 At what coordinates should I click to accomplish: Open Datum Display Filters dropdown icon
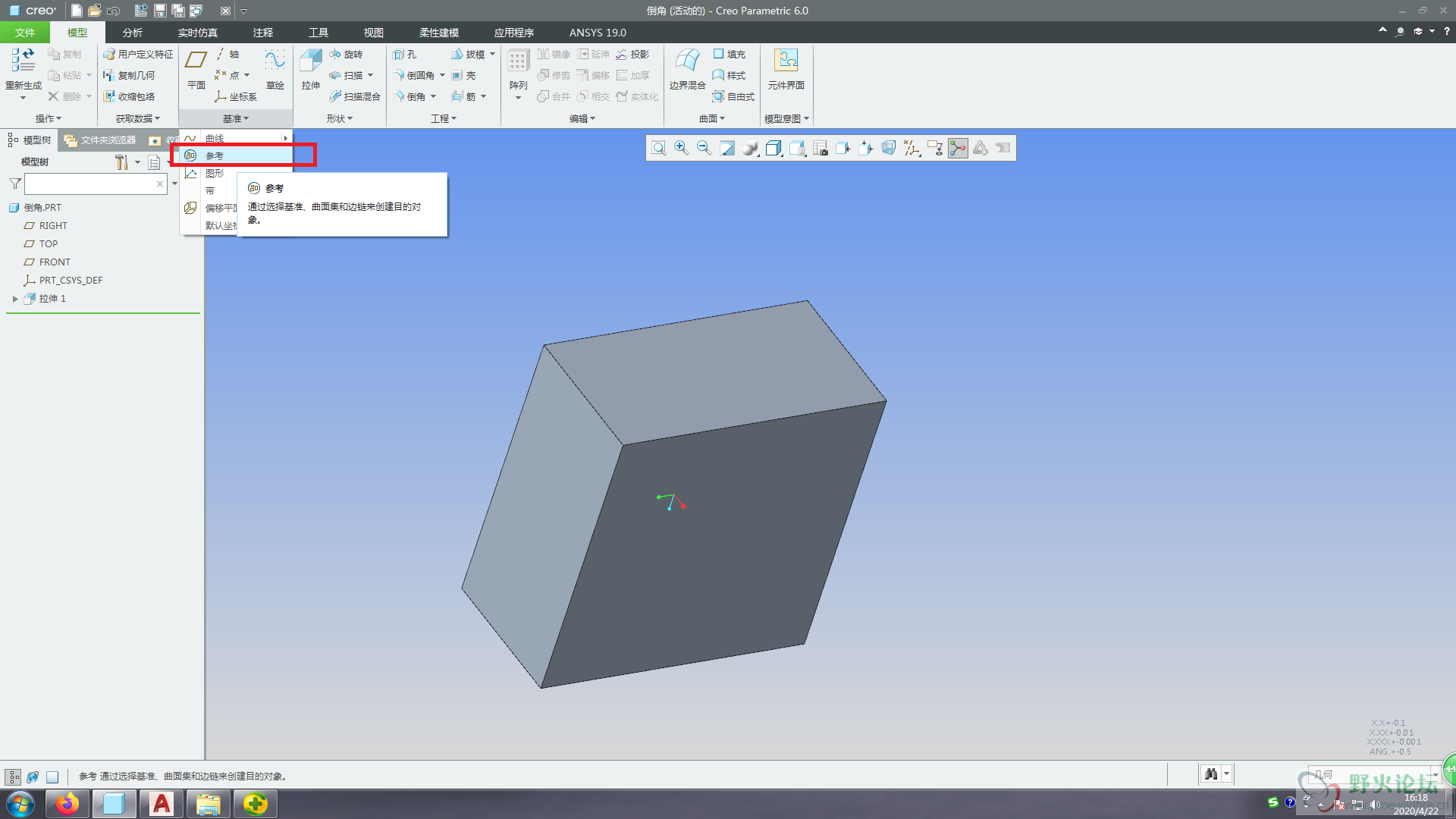tap(912, 148)
